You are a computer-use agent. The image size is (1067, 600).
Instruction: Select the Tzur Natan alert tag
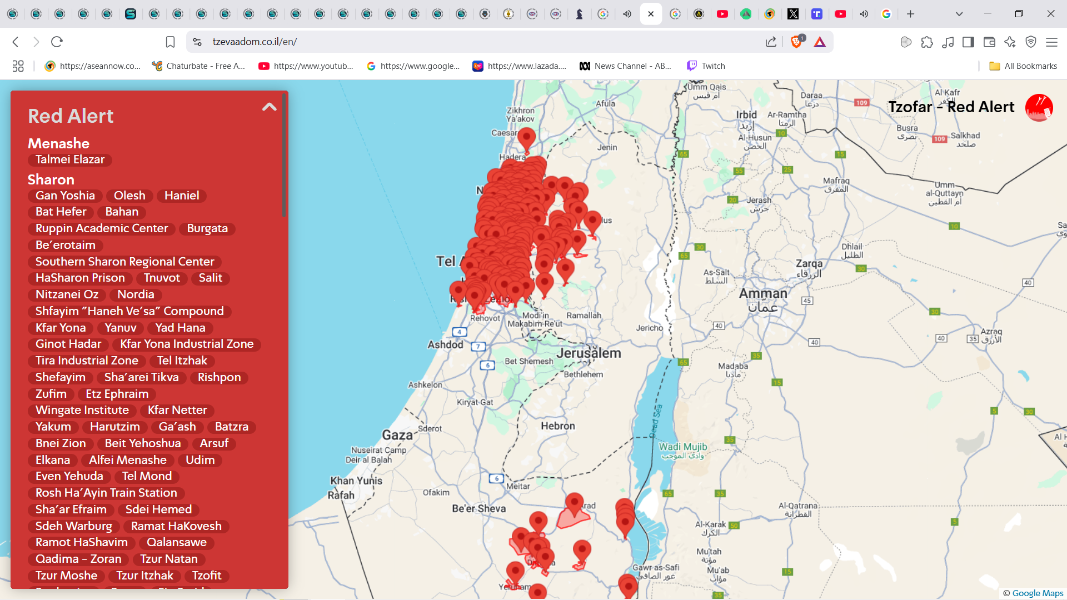[169, 559]
